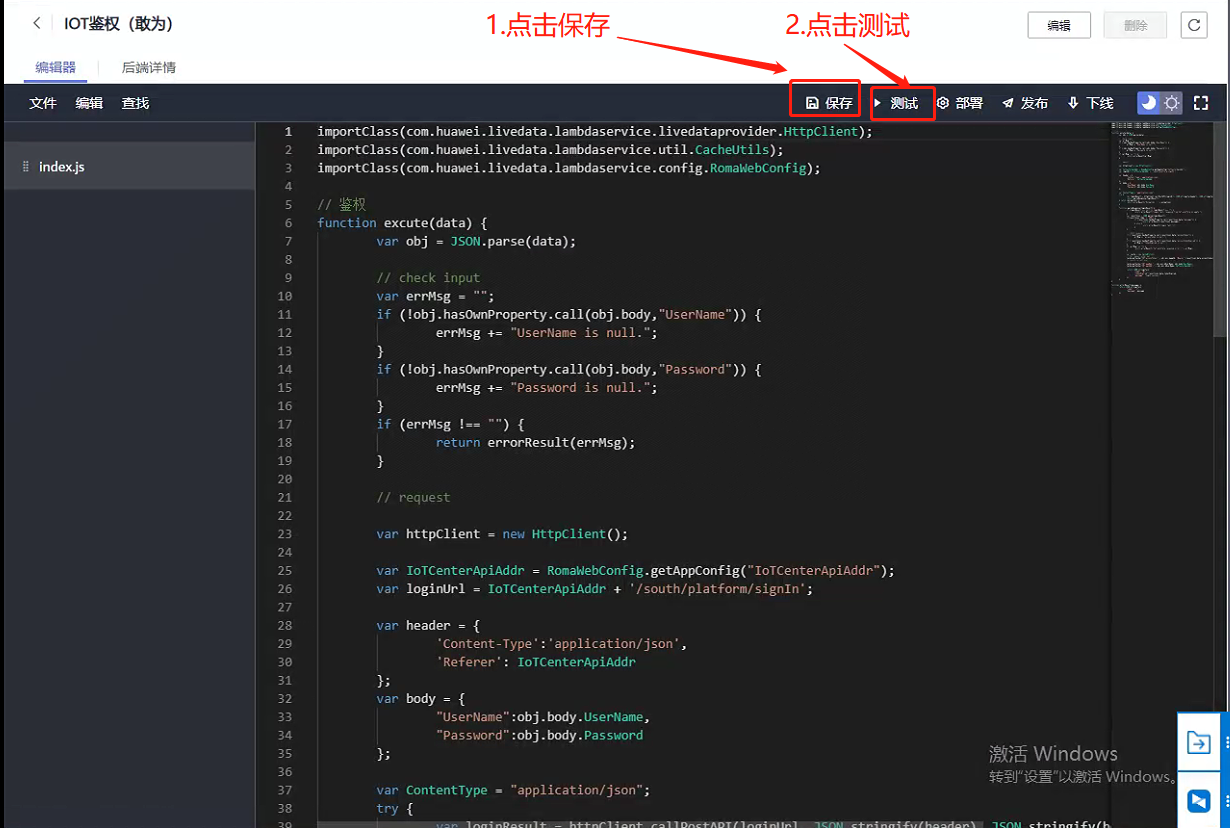
Task: Open the 文件 menu
Action: tap(43, 103)
